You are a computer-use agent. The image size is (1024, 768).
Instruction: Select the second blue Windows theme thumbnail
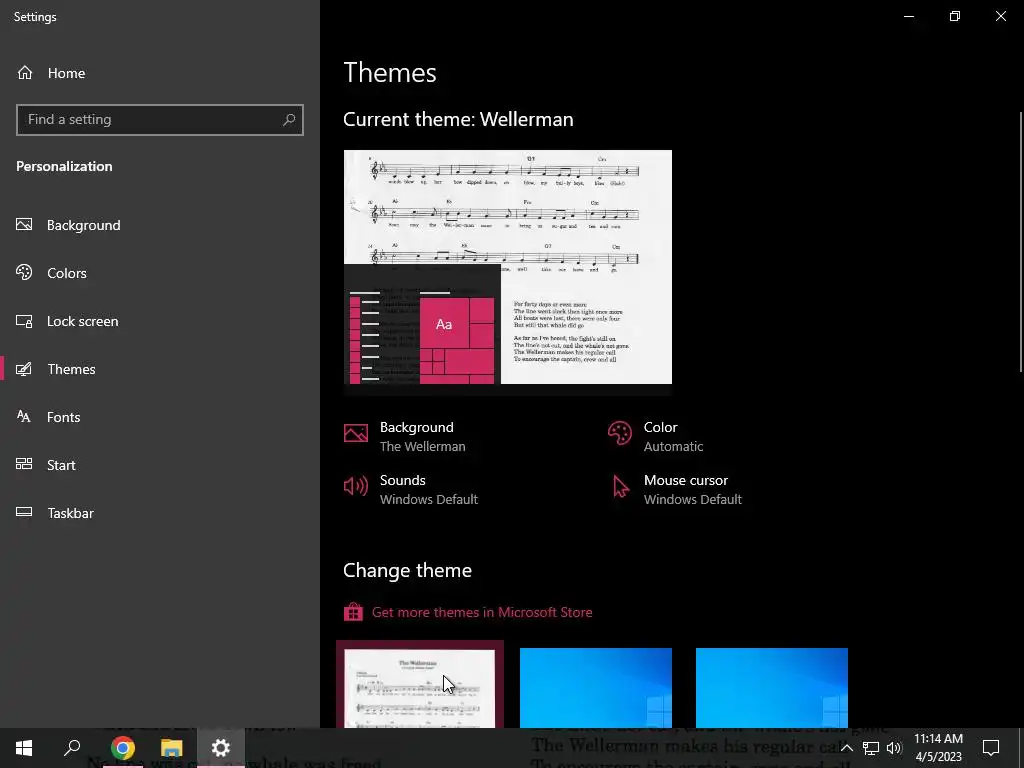772,687
